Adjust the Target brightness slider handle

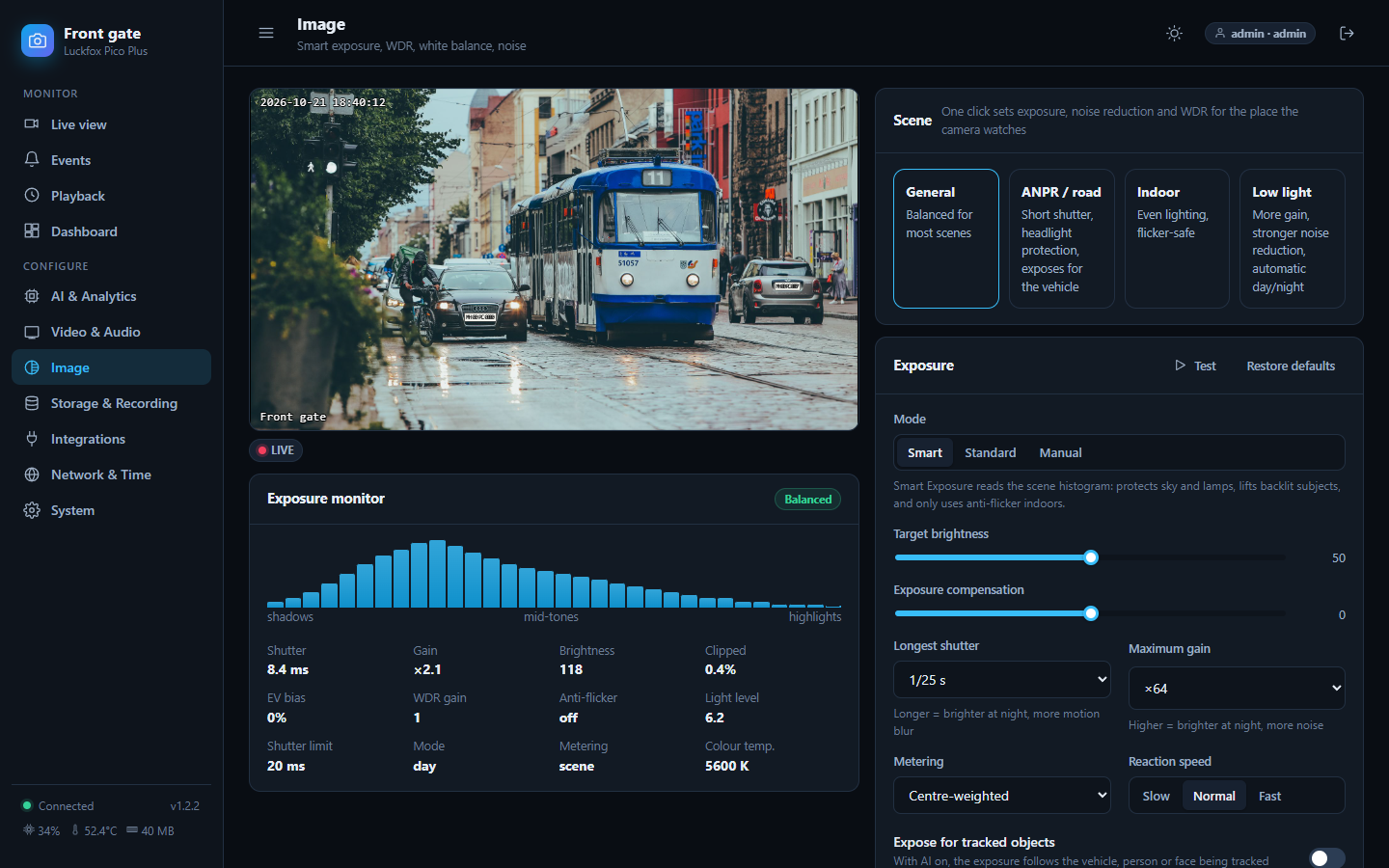click(x=1091, y=557)
